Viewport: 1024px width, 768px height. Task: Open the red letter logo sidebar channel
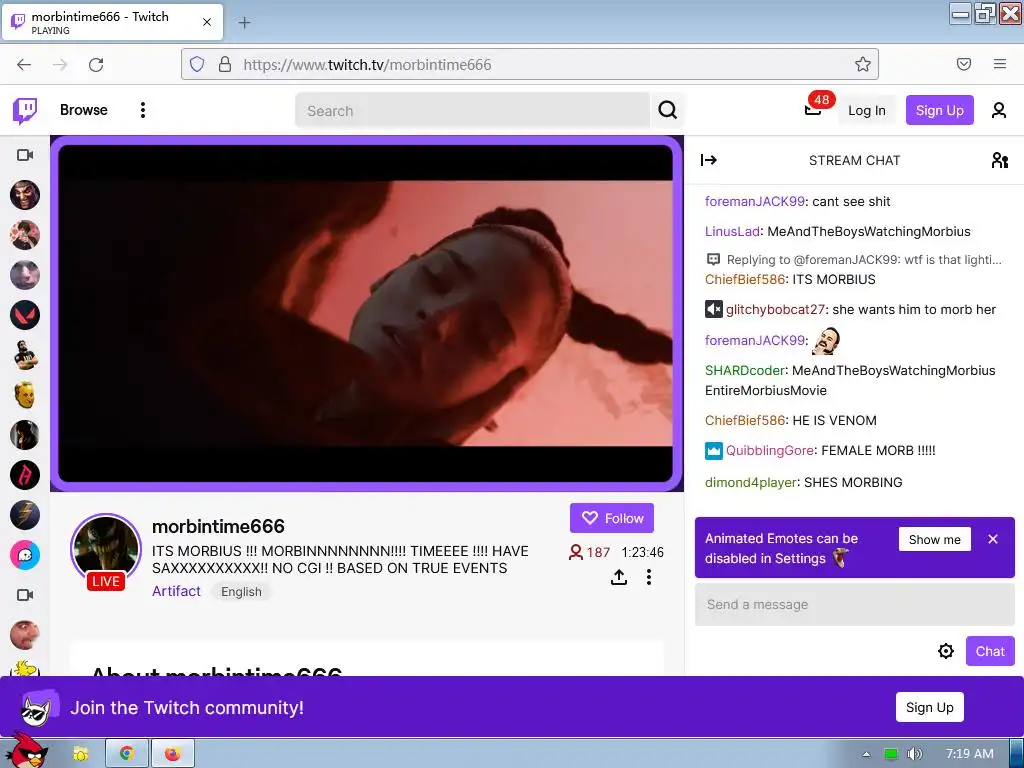pyautogui.click(x=25, y=475)
